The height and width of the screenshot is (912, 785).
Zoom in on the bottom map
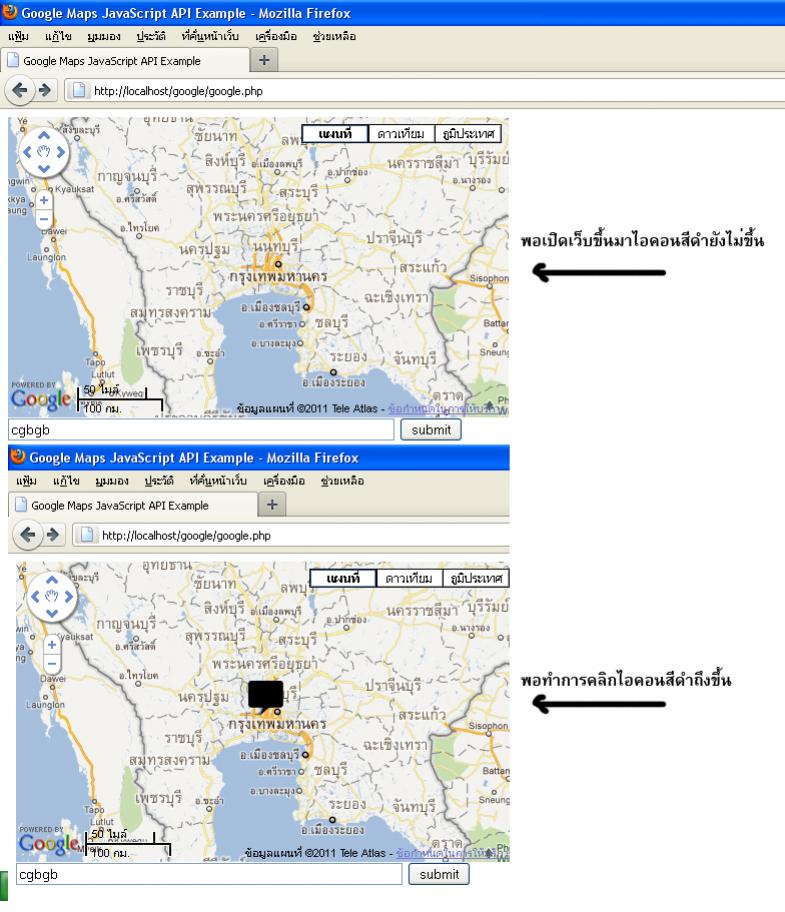(x=52, y=644)
